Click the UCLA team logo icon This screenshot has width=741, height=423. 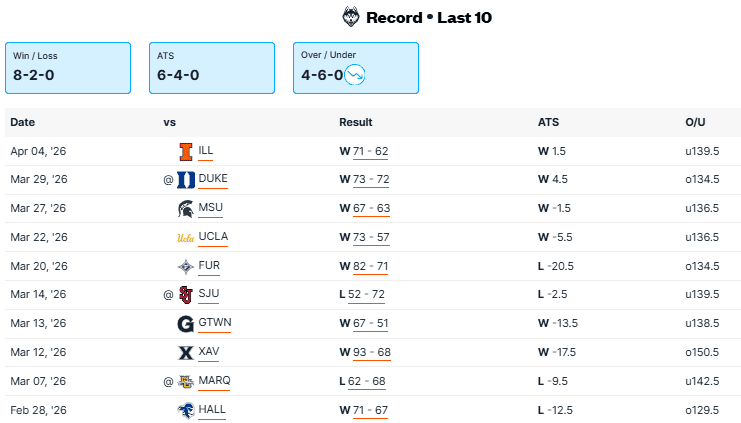tap(186, 237)
